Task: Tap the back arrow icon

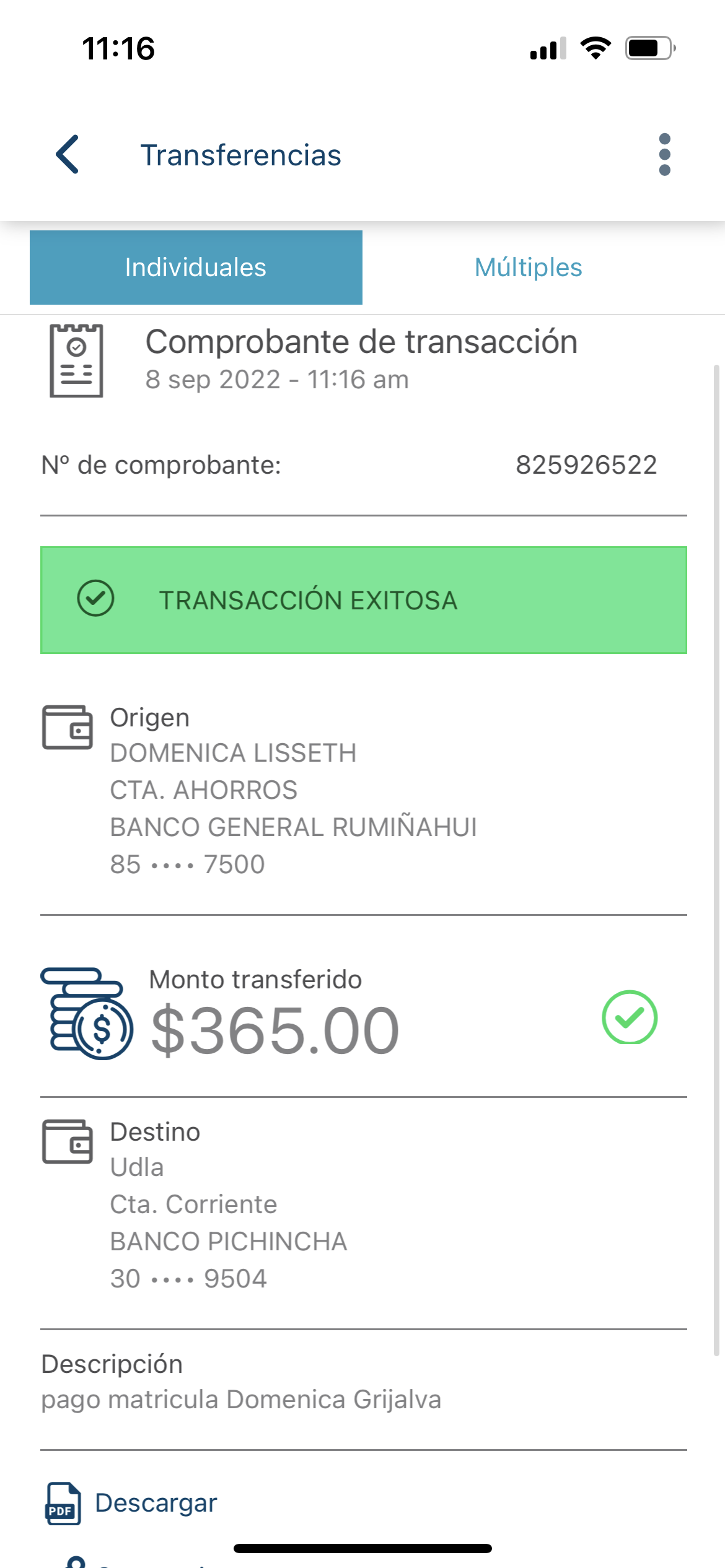Action: [x=68, y=154]
